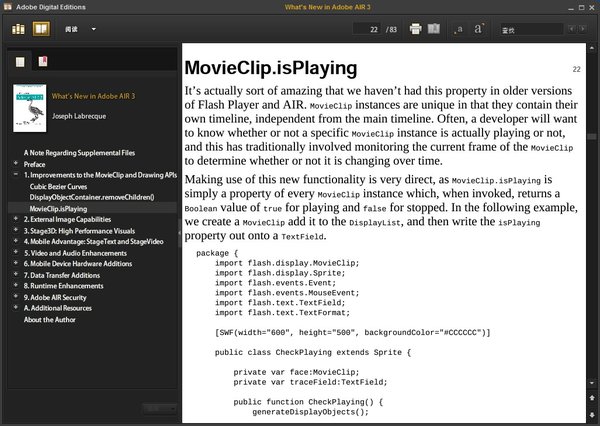600x426 pixels.
Task: Decrease text size with small 'a'
Action: [459, 30]
